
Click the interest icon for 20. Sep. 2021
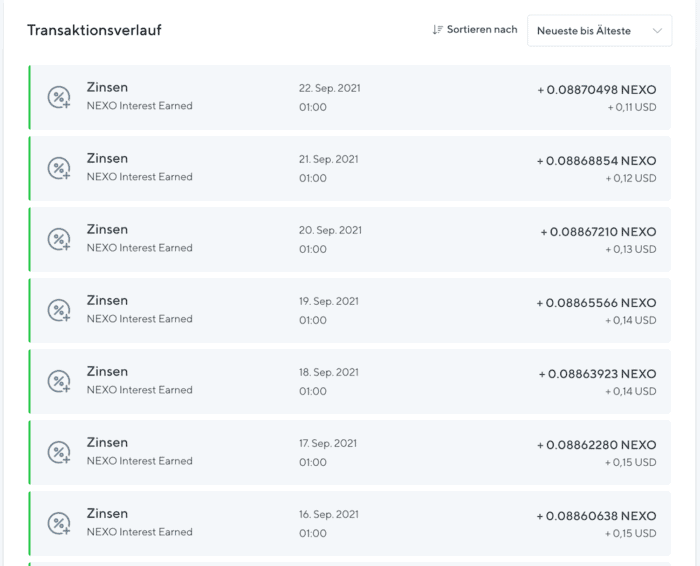59,239
